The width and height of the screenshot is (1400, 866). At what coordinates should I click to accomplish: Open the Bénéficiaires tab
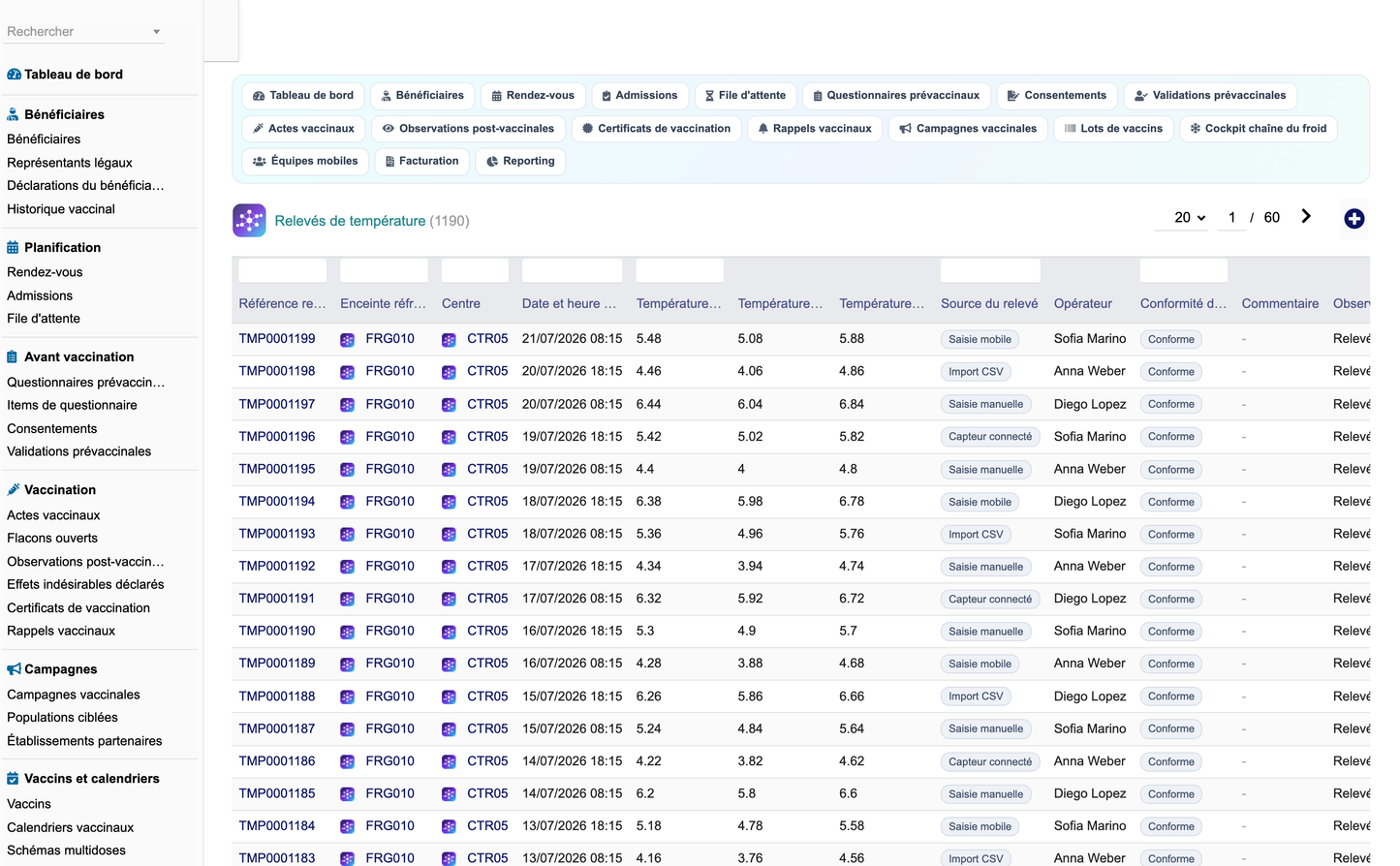tap(421, 96)
